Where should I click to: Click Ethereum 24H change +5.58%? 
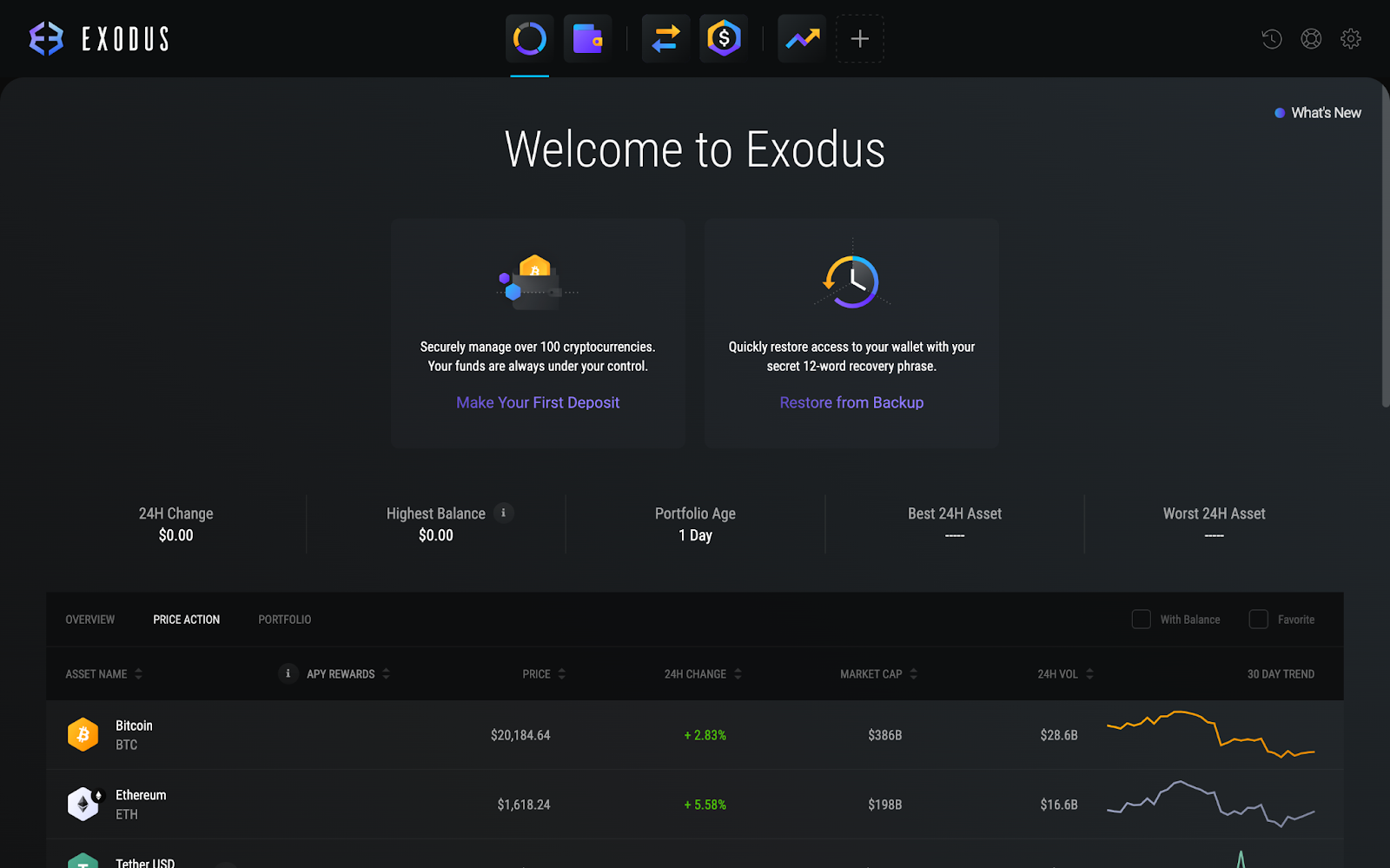coord(705,805)
